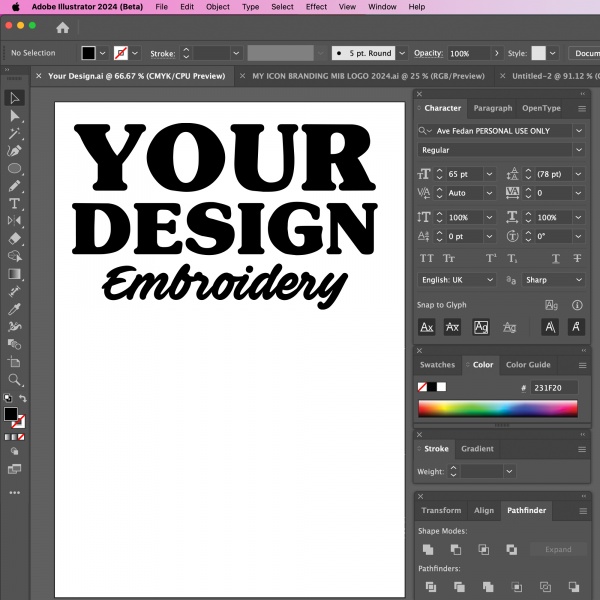The image size is (600, 600).
Task: Open Edit Toolbar three dots
Action: (15, 492)
